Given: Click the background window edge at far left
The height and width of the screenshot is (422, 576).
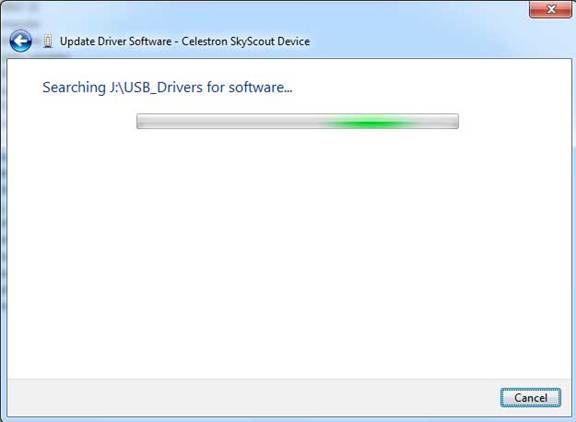Looking at the screenshot, I should click(3, 220).
